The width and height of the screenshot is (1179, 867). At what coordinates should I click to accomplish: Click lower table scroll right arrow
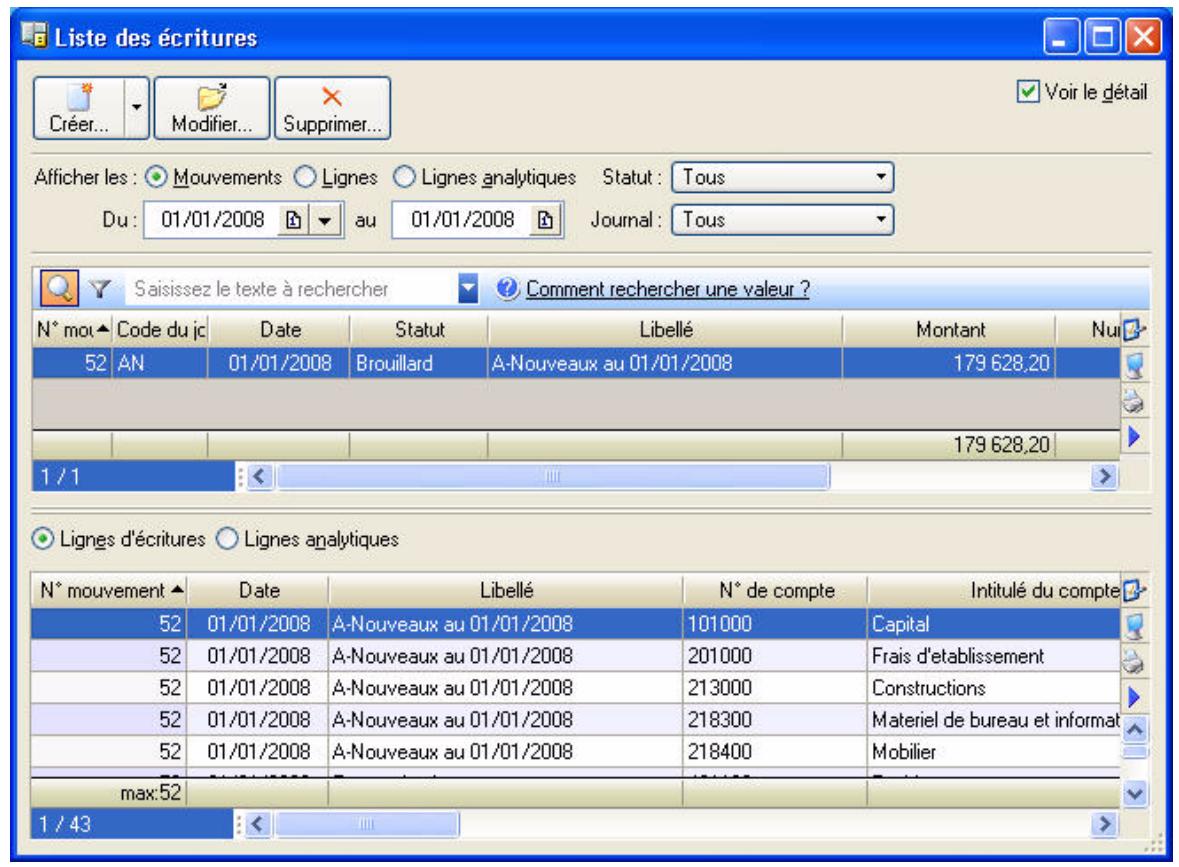click(x=1104, y=824)
